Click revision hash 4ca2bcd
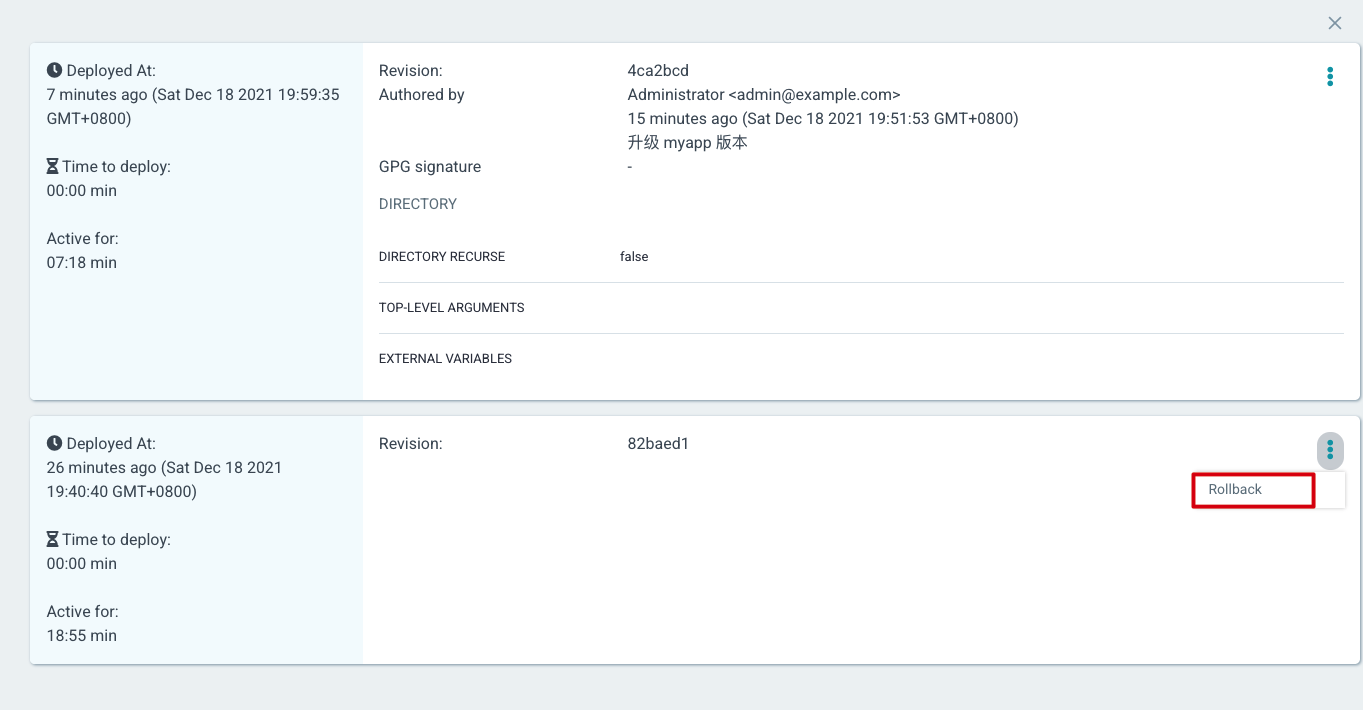The height and width of the screenshot is (710, 1363). coord(658,71)
